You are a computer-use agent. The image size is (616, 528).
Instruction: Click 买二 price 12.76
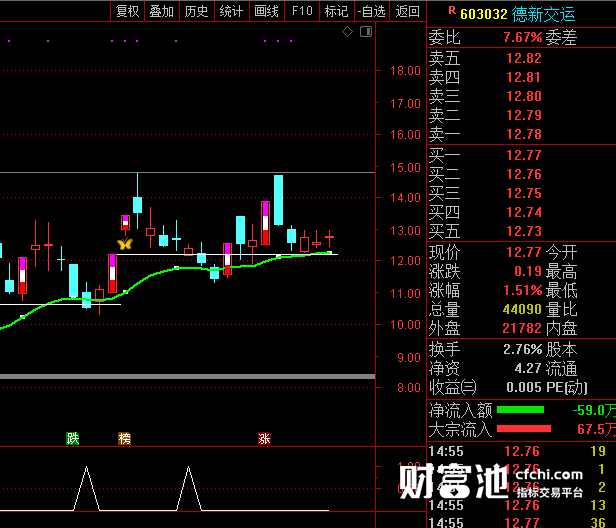coord(524,174)
